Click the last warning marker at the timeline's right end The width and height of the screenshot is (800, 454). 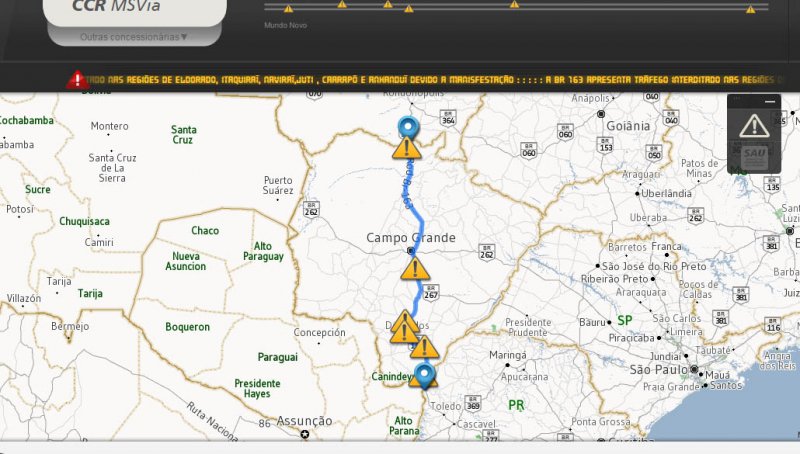click(x=751, y=9)
